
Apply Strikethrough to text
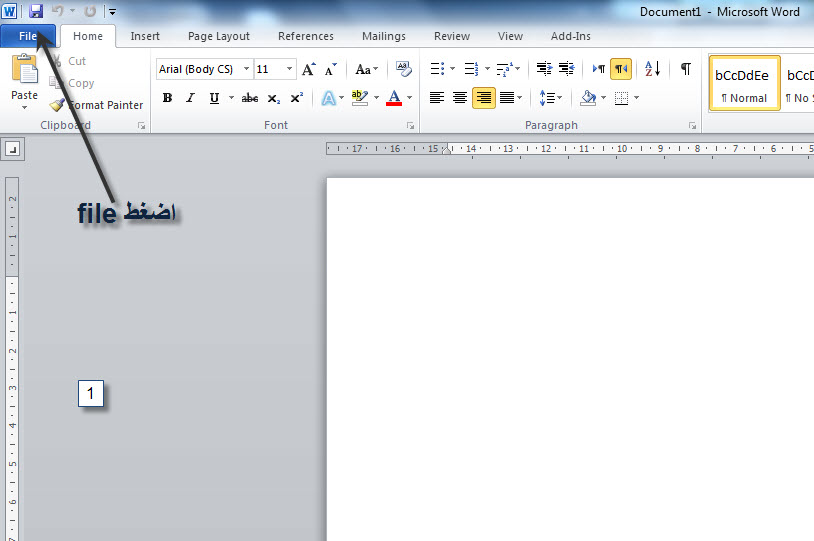[x=250, y=98]
